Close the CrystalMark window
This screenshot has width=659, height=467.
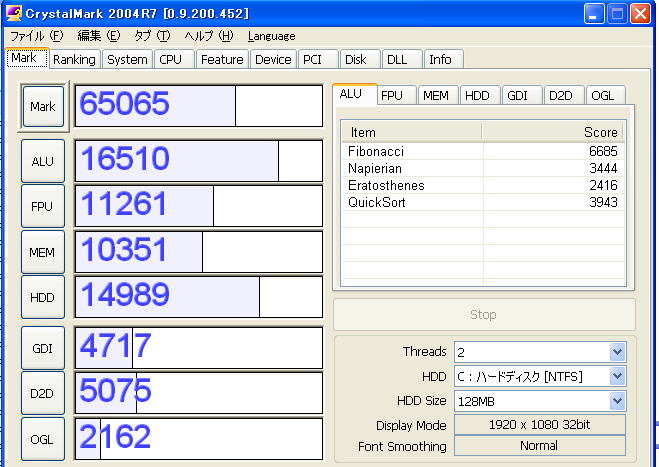coord(640,14)
